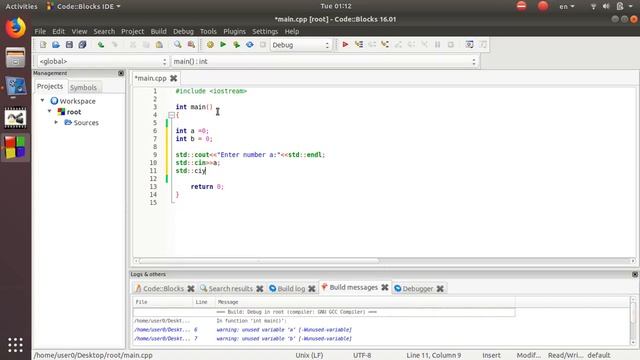Run the program with green play icon

click(223, 45)
